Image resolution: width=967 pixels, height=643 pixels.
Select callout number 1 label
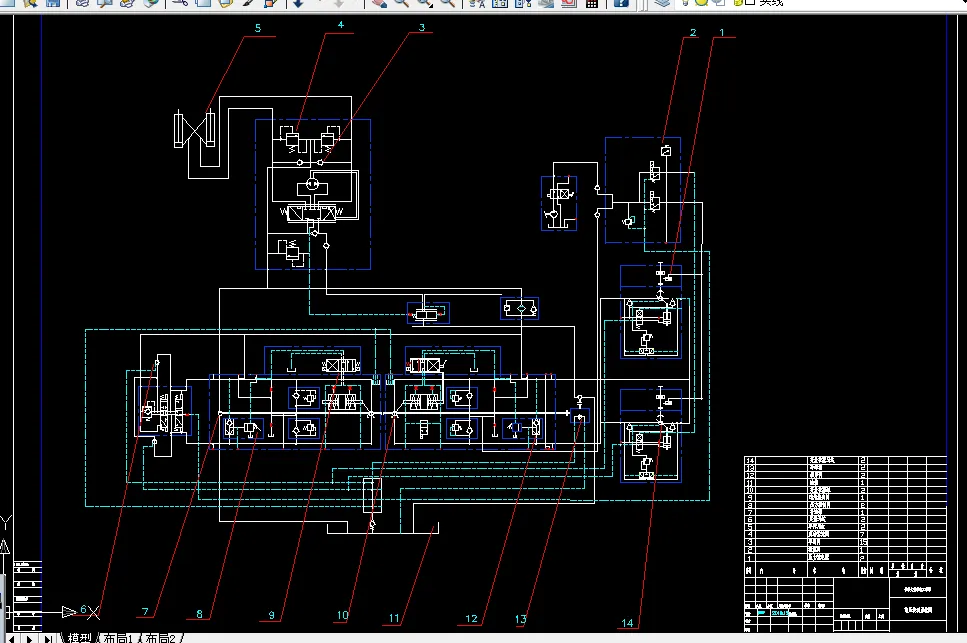(x=722, y=32)
